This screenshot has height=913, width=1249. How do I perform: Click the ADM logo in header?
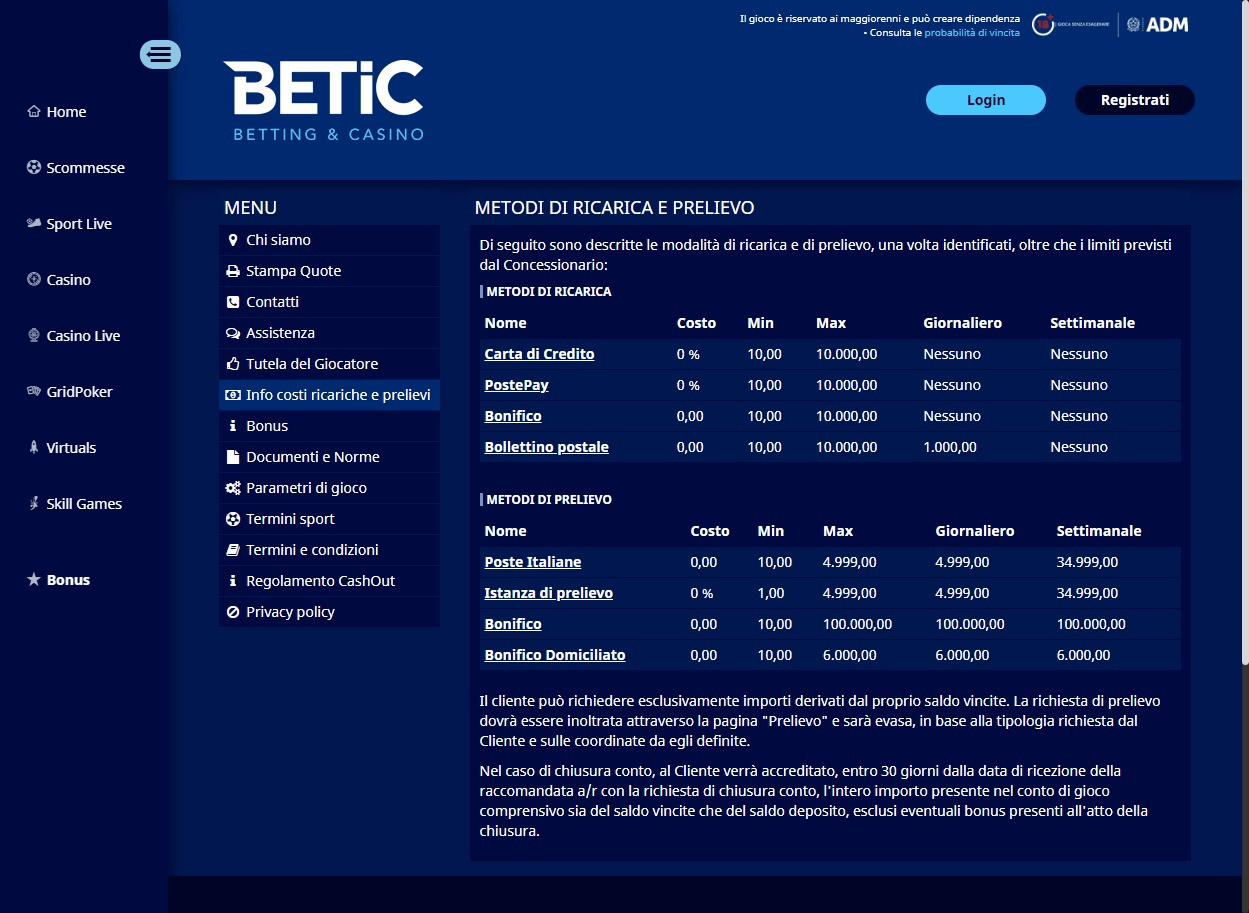click(x=1159, y=25)
